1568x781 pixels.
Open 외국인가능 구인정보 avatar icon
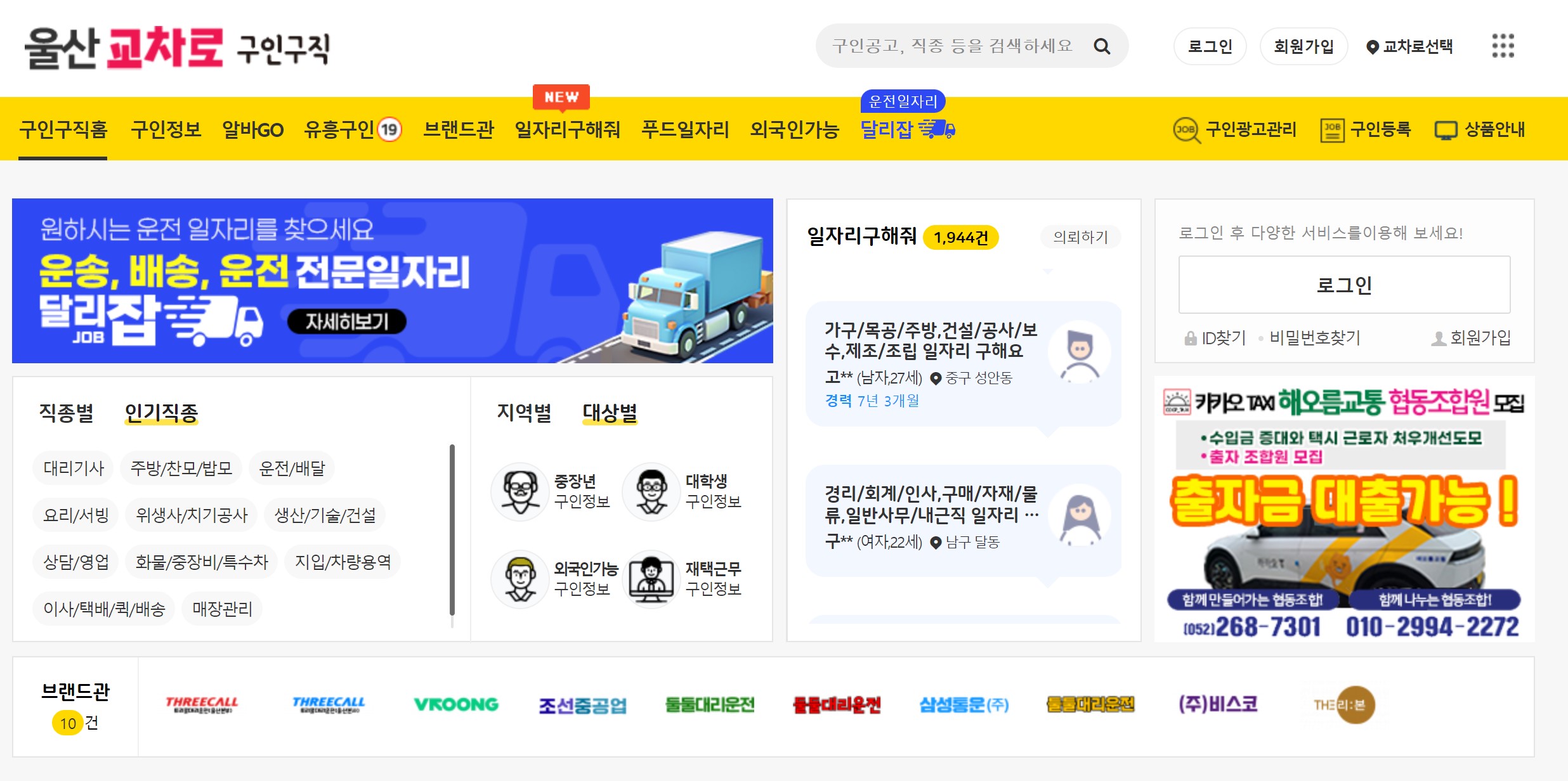tap(520, 579)
